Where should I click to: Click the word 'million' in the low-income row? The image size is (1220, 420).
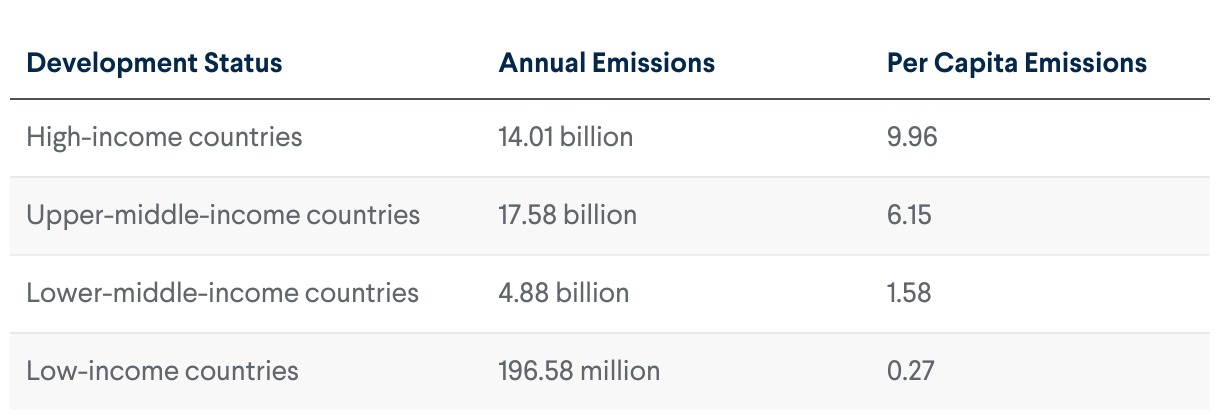tap(621, 370)
